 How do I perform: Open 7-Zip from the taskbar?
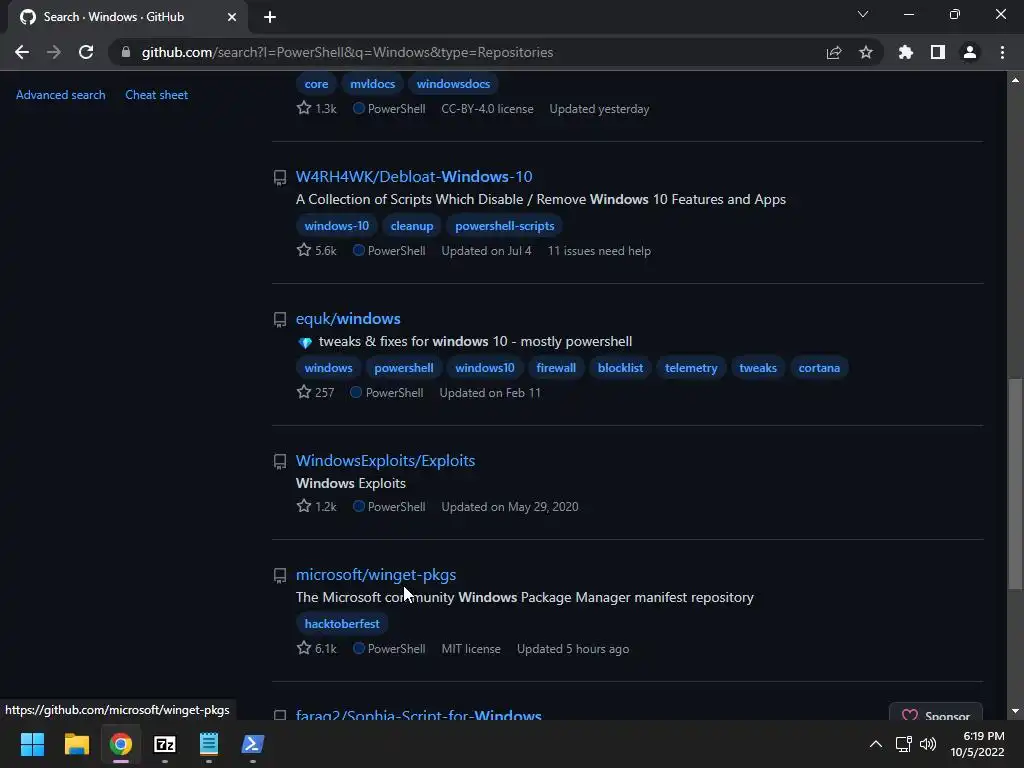pos(165,744)
